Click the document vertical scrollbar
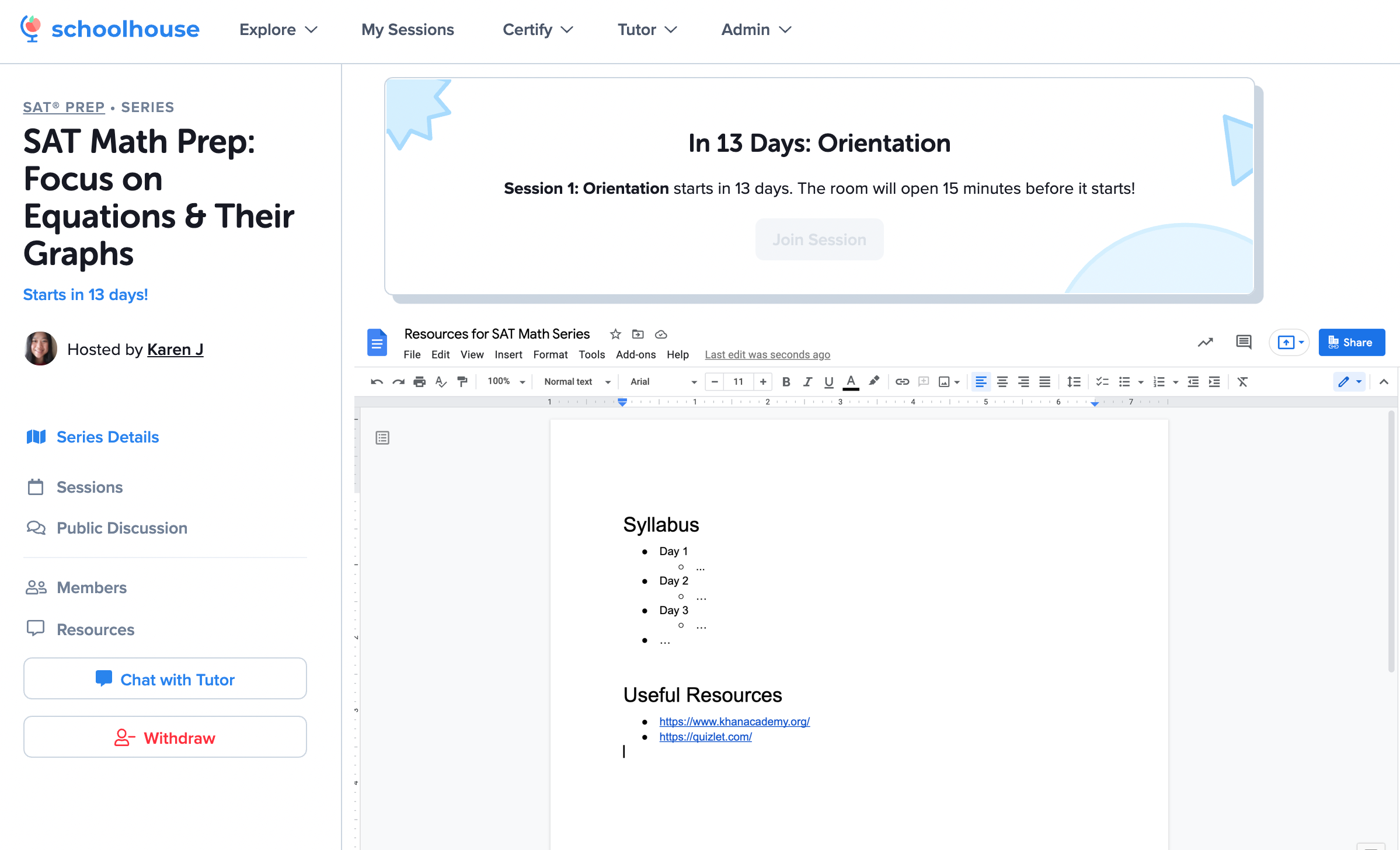1400x850 pixels. 1392,542
